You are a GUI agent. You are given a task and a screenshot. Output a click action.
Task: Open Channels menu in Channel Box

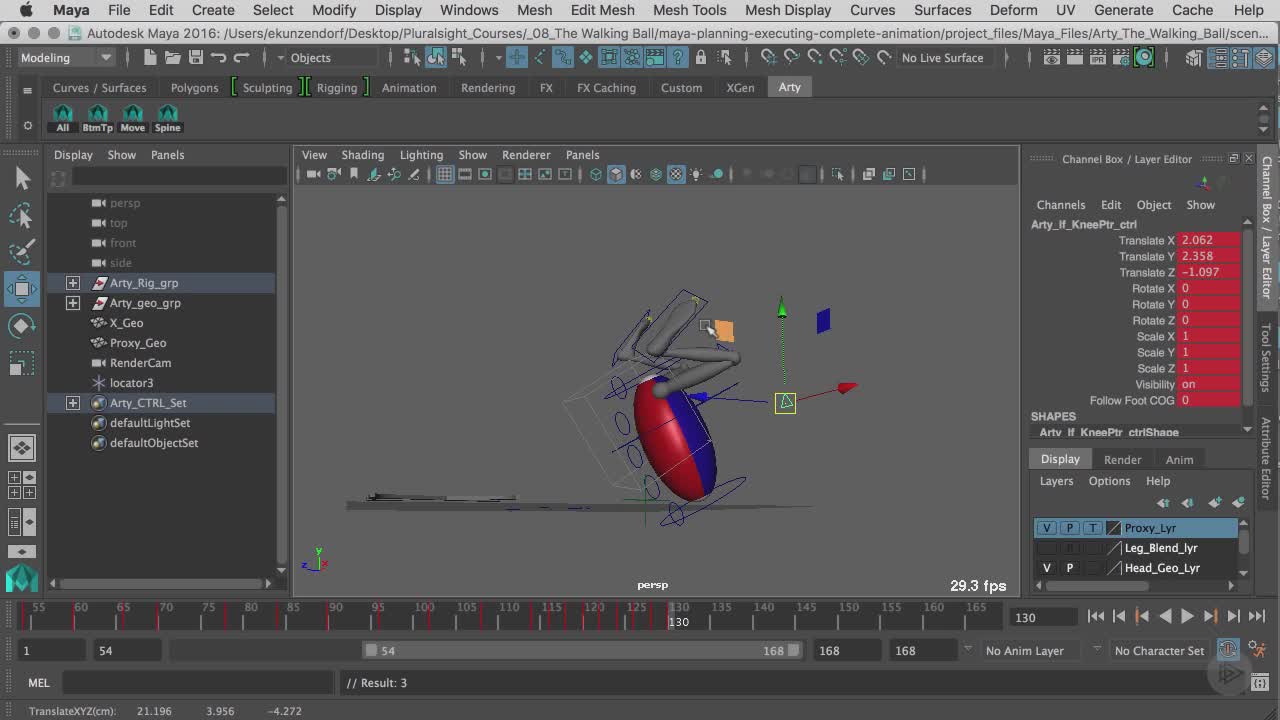coord(1060,205)
